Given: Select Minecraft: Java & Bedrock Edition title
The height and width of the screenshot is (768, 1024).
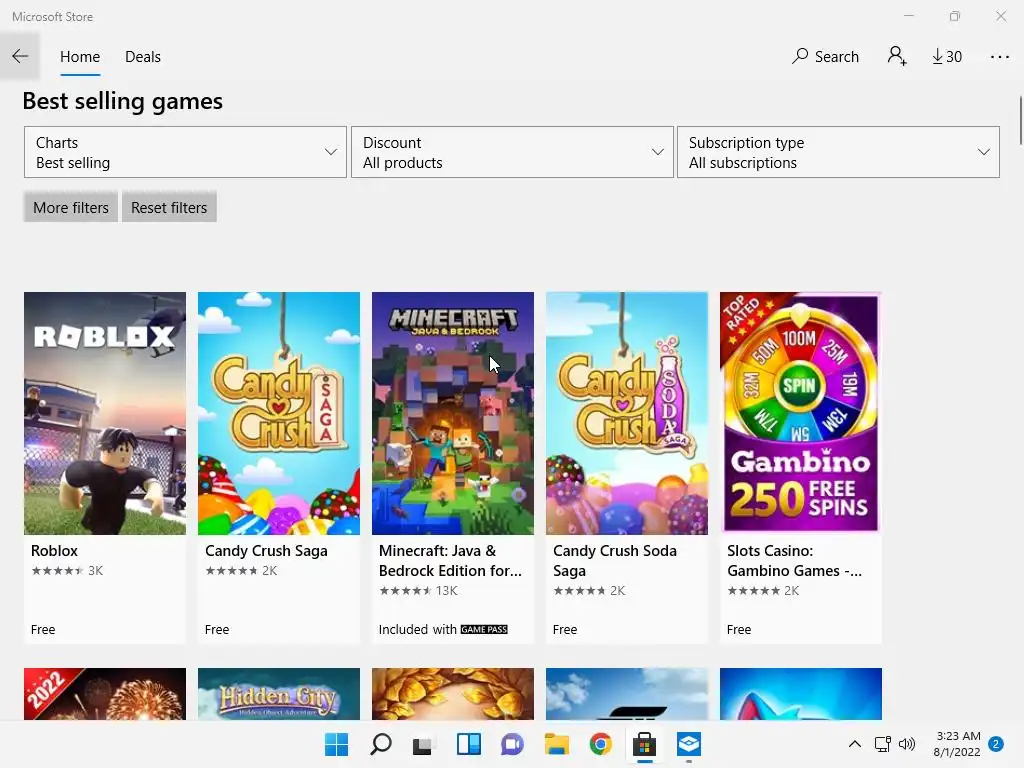Looking at the screenshot, I should [x=450, y=560].
